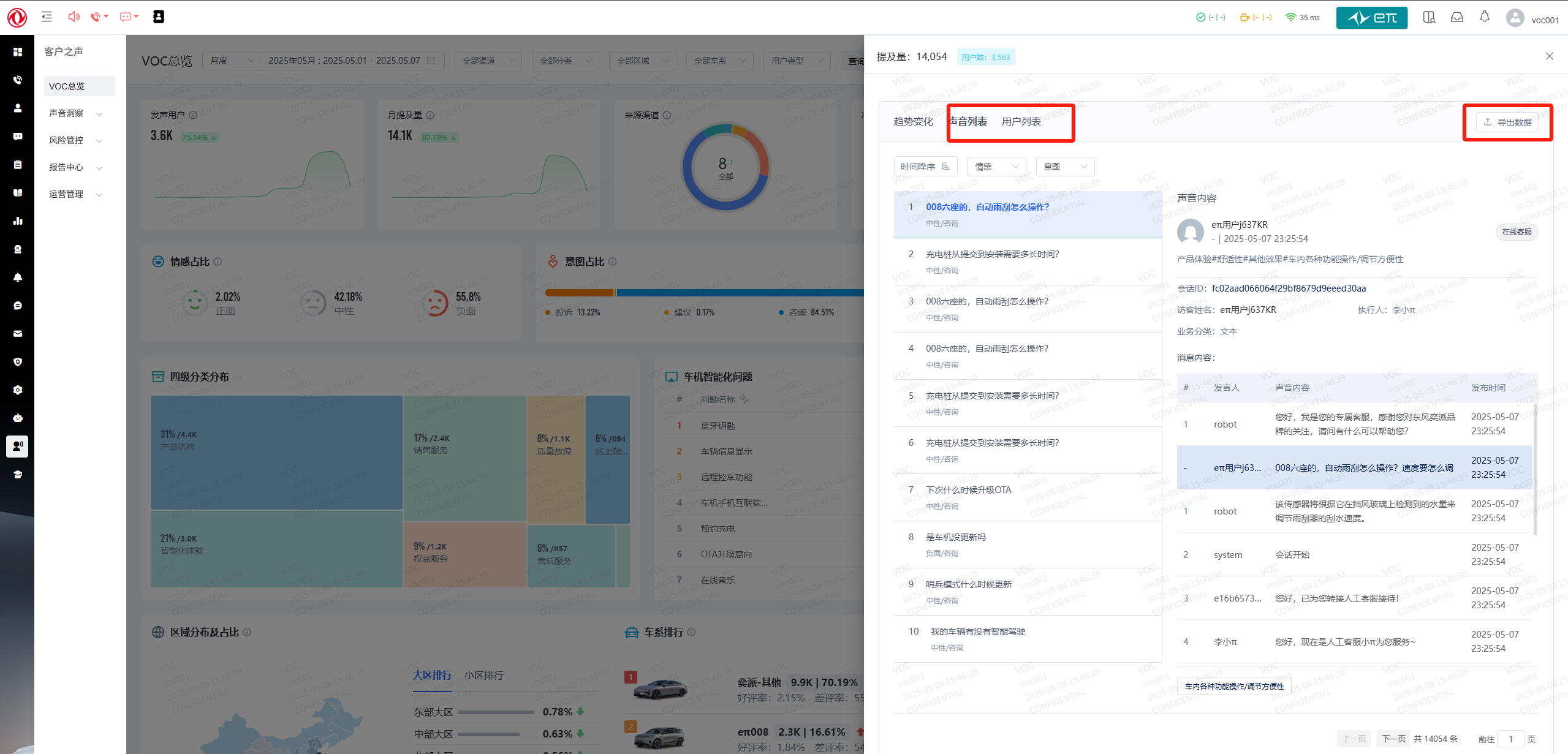The width and height of the screenshot is (1568, 754).
Task: Open the inbox tray icon in header
Action: pyautogui.click(x=1457, y=17)
